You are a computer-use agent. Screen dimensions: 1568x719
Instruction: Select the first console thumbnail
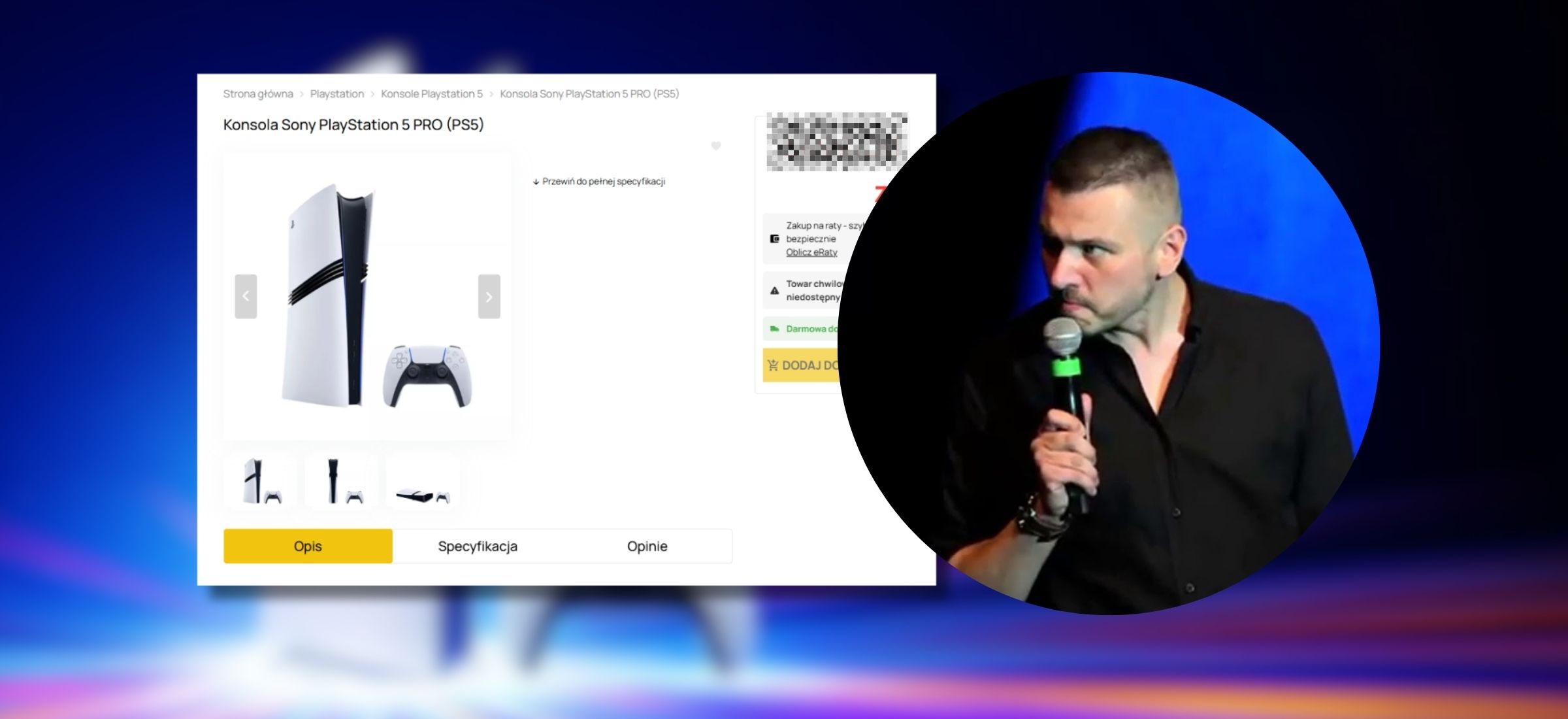261,480
